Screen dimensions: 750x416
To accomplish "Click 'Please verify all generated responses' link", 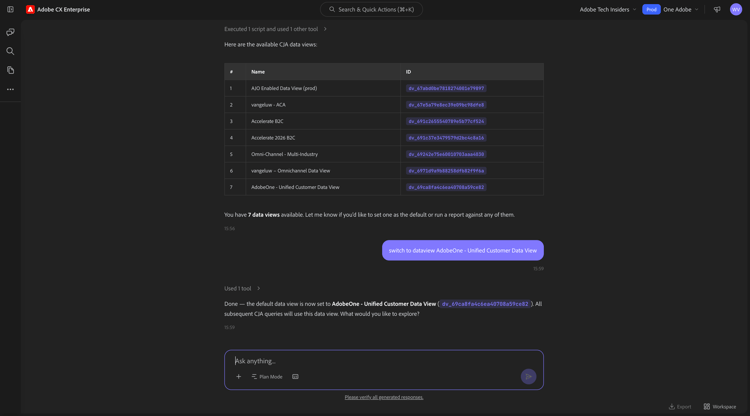I will pyautogui.click(x=384, y=397).
